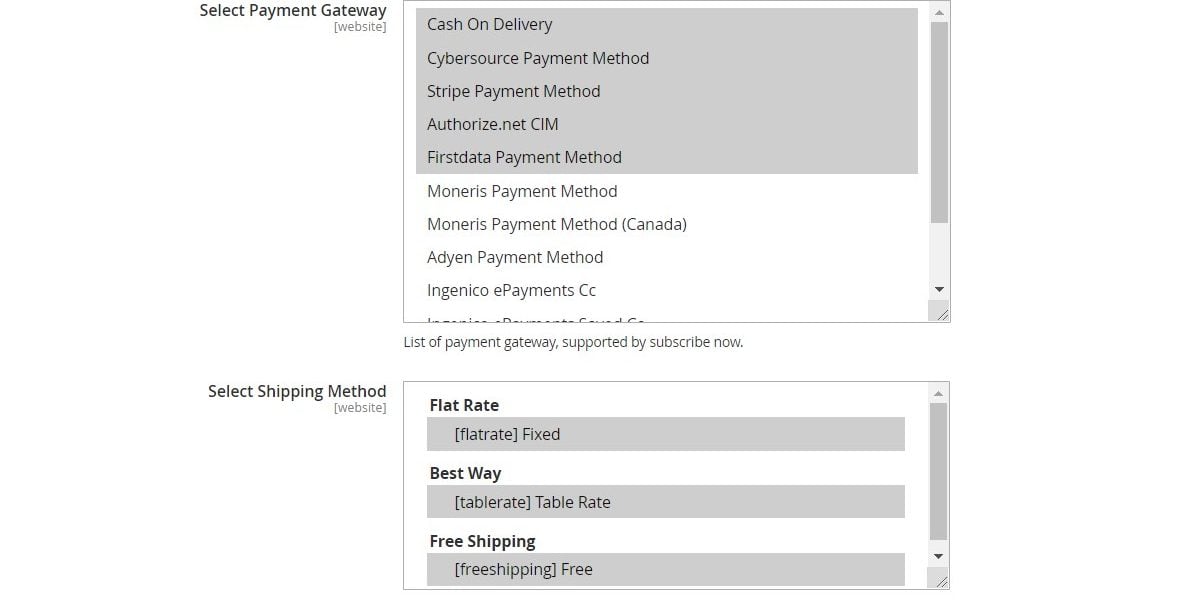The image size is (1184, 606).
Task: Click shipping method list resize handle
Action: (x=940, y=580)
